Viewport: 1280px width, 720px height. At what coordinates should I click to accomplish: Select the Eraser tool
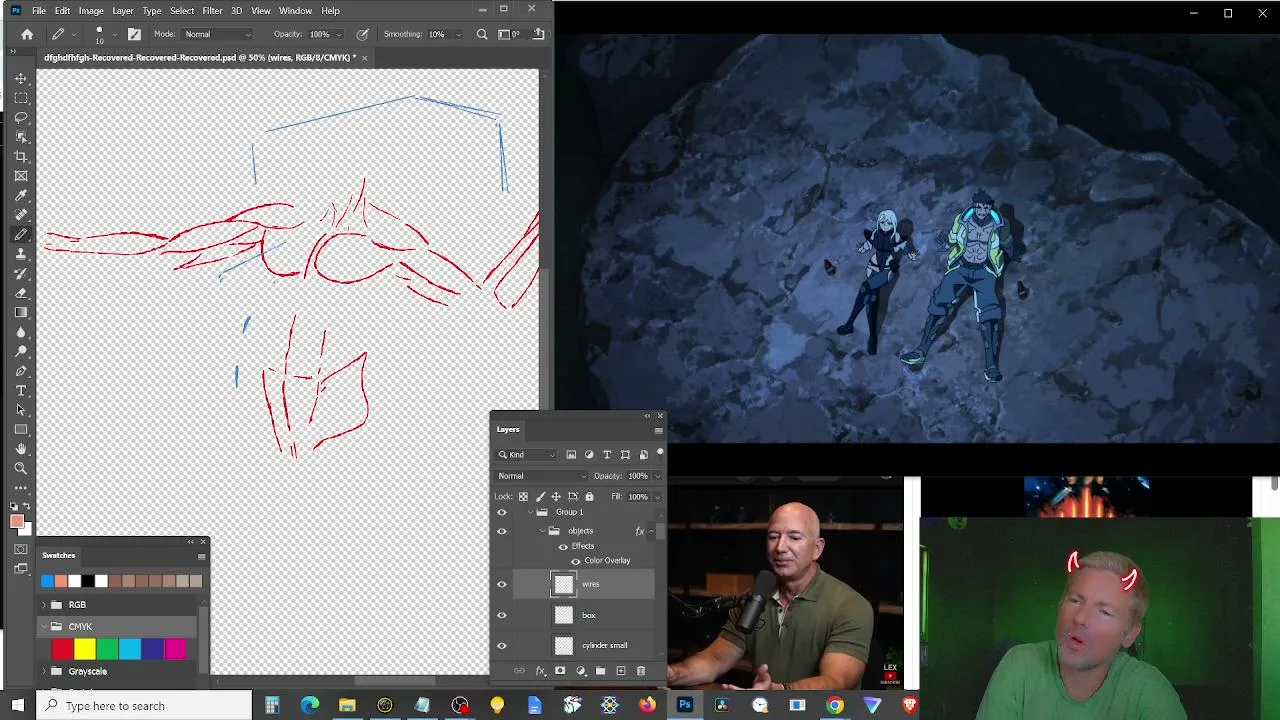(x=21, y=293)
